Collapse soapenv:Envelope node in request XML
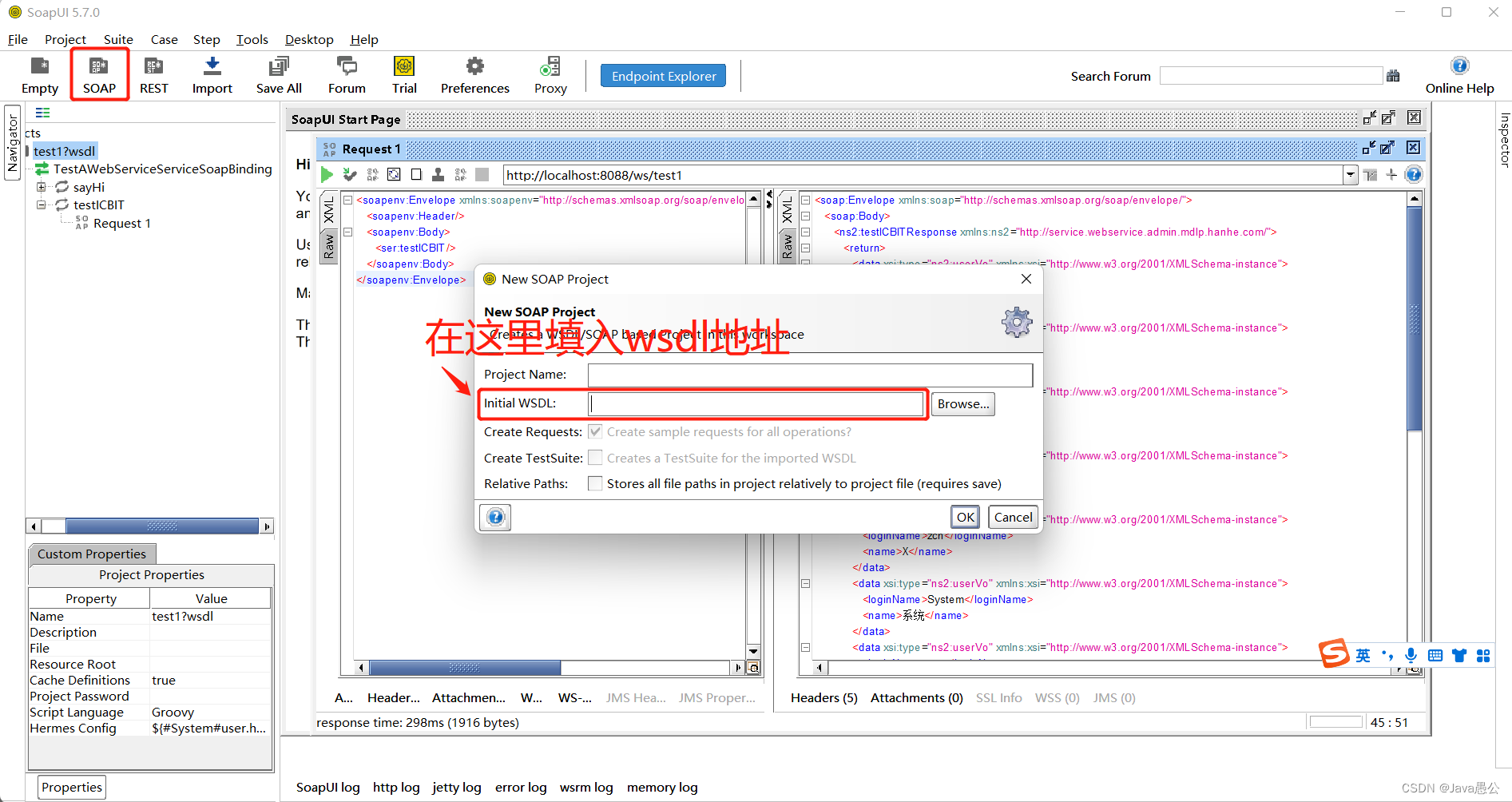 [x=347, y=200]
